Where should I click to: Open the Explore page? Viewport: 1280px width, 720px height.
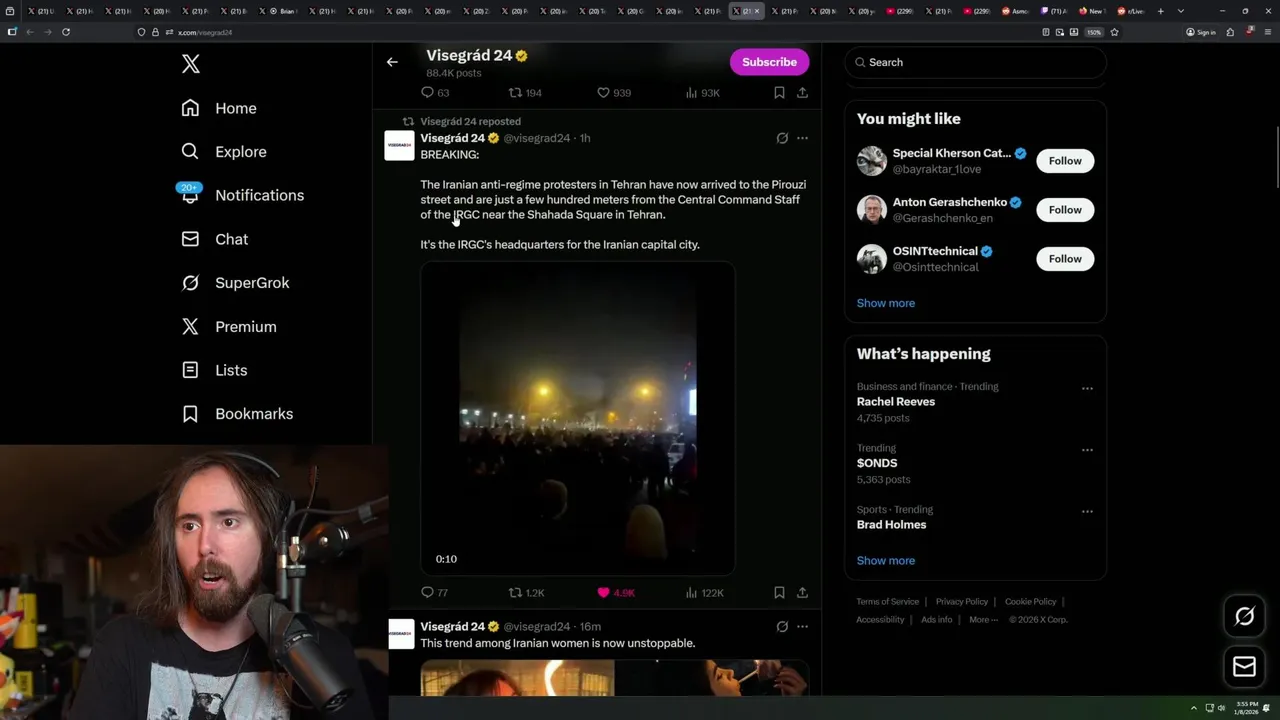[x=223, y=152]
